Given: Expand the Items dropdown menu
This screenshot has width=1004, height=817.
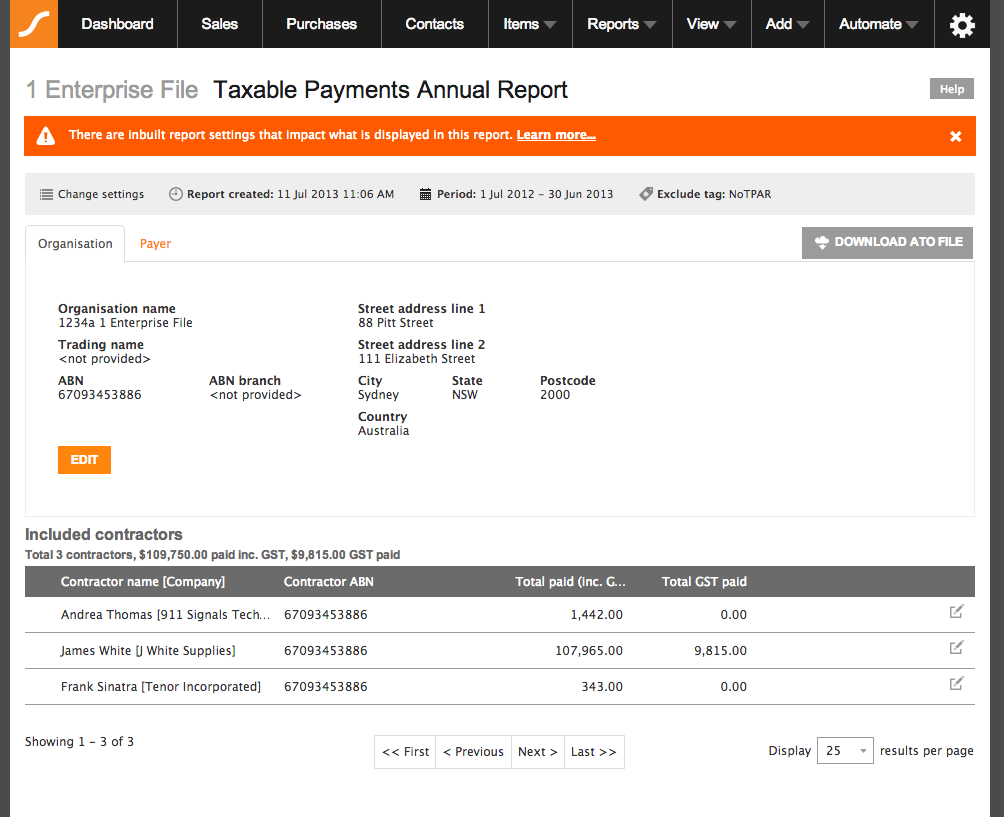Looking at the screenshot, I should (x=530, y=24).
